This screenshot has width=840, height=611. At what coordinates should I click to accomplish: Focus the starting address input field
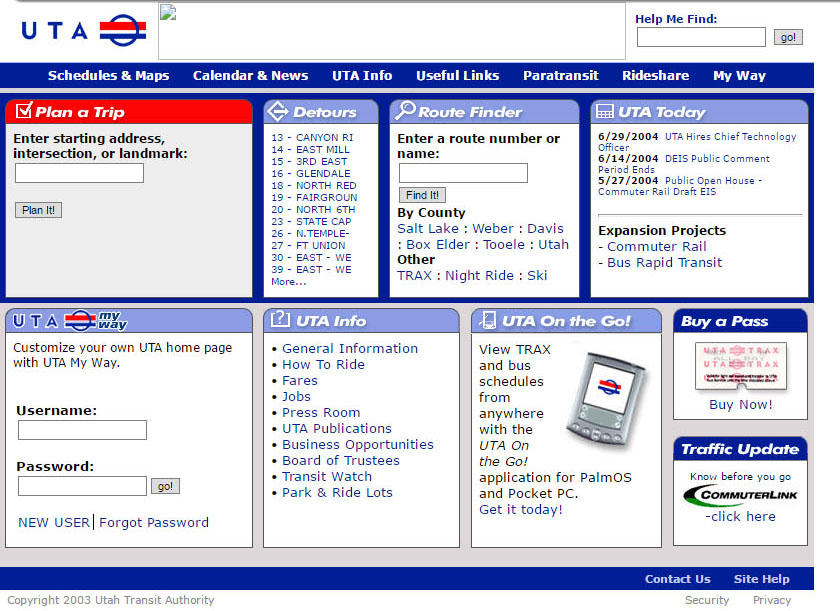click(79, 173)
